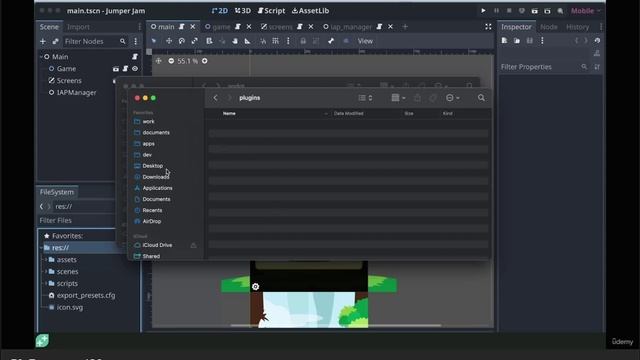
Task: Create new resource in Inspector
Action: 504,40
